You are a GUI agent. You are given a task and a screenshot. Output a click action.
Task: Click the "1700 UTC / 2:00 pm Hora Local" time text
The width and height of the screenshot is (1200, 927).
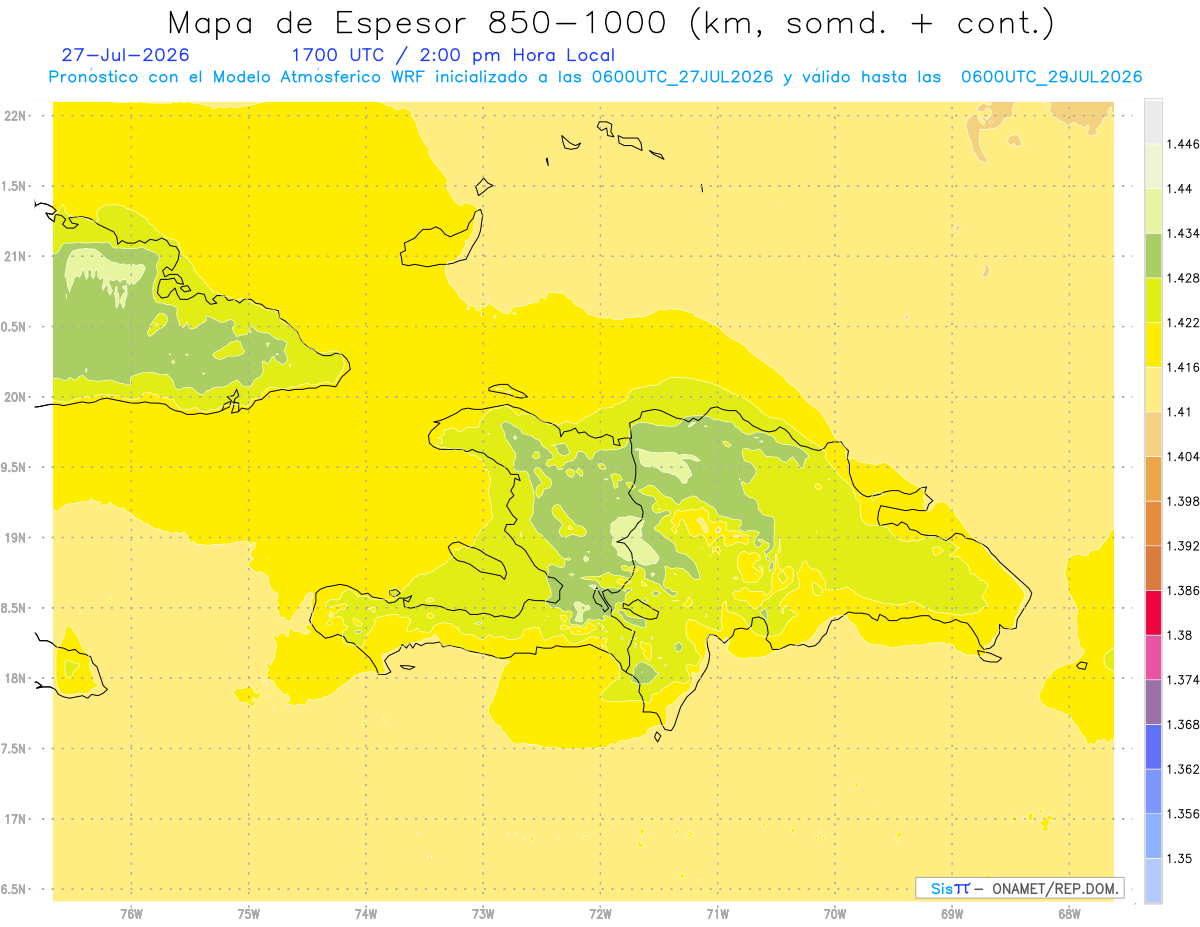453,55
